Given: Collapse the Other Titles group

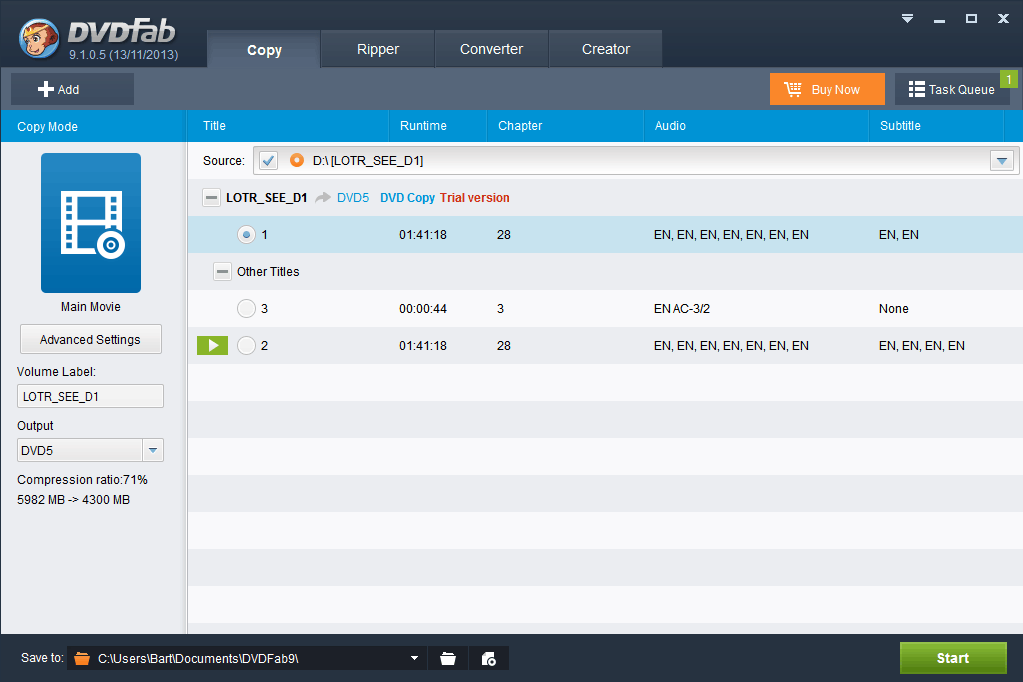Looking at the screenshot, I should click(221, 271).
